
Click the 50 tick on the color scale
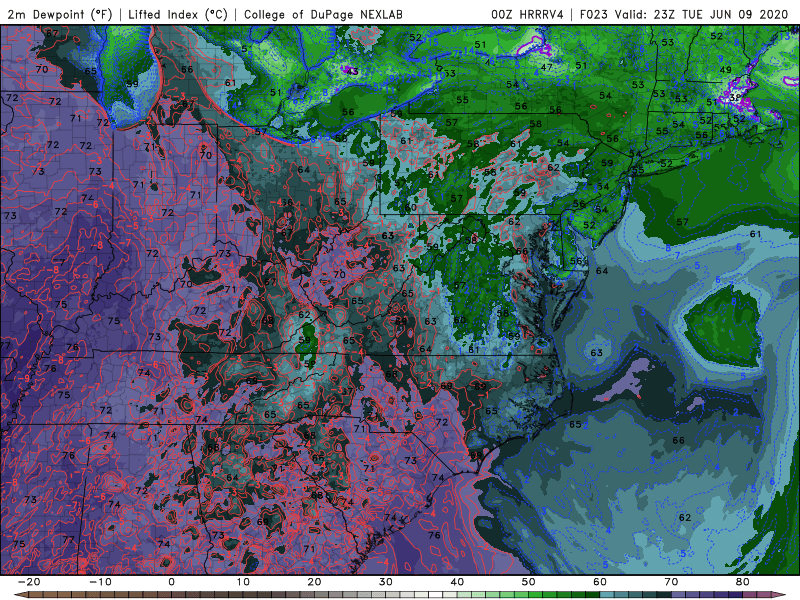point(529,582)
